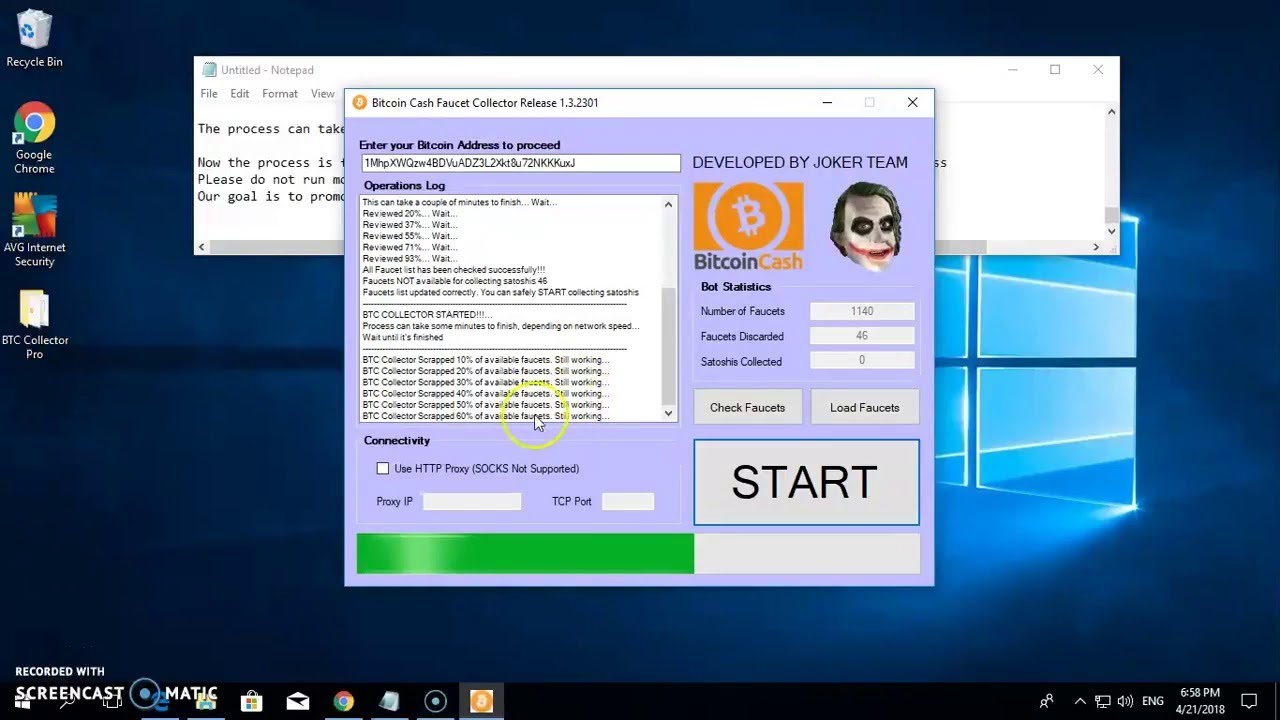This screenshot has height=720, width=1280.
Task: Open File Explorer from the taskbar
Action: [x=206, y=701]
